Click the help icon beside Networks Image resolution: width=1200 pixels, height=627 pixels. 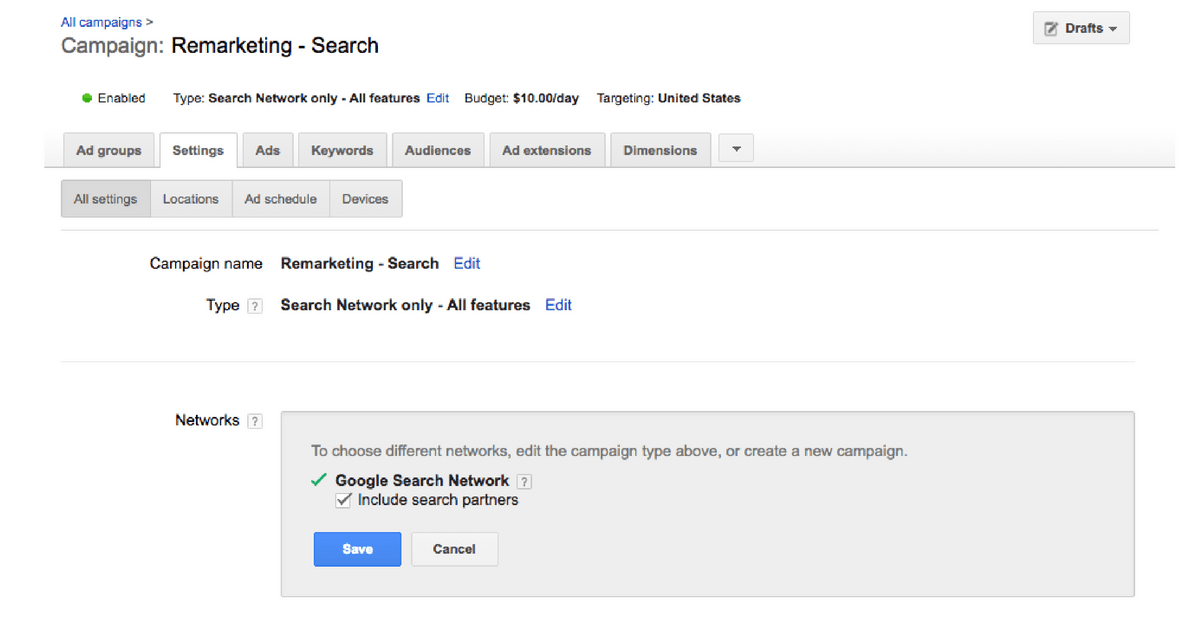coord(255,420)
